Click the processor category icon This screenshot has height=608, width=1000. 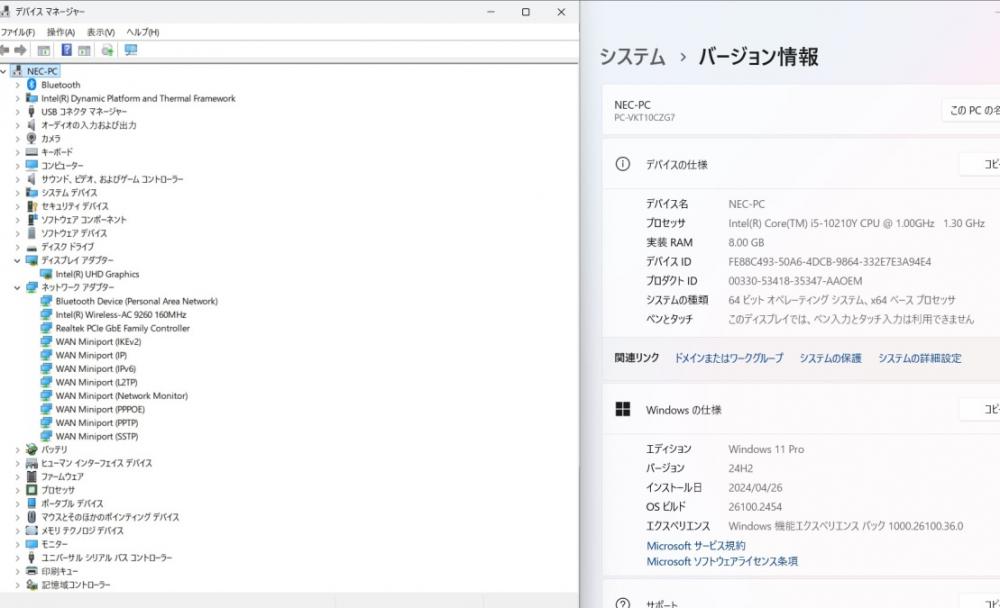coord(32,490)
